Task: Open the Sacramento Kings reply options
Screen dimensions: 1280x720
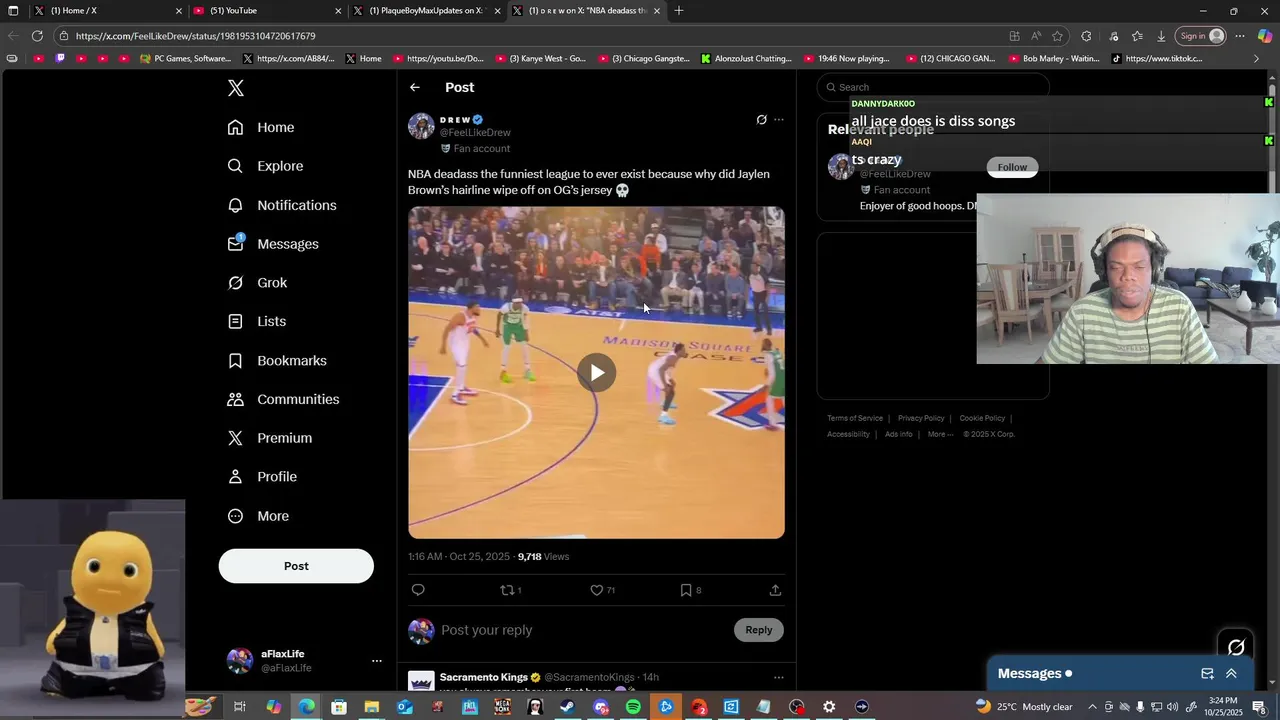Action: (779, 677)
